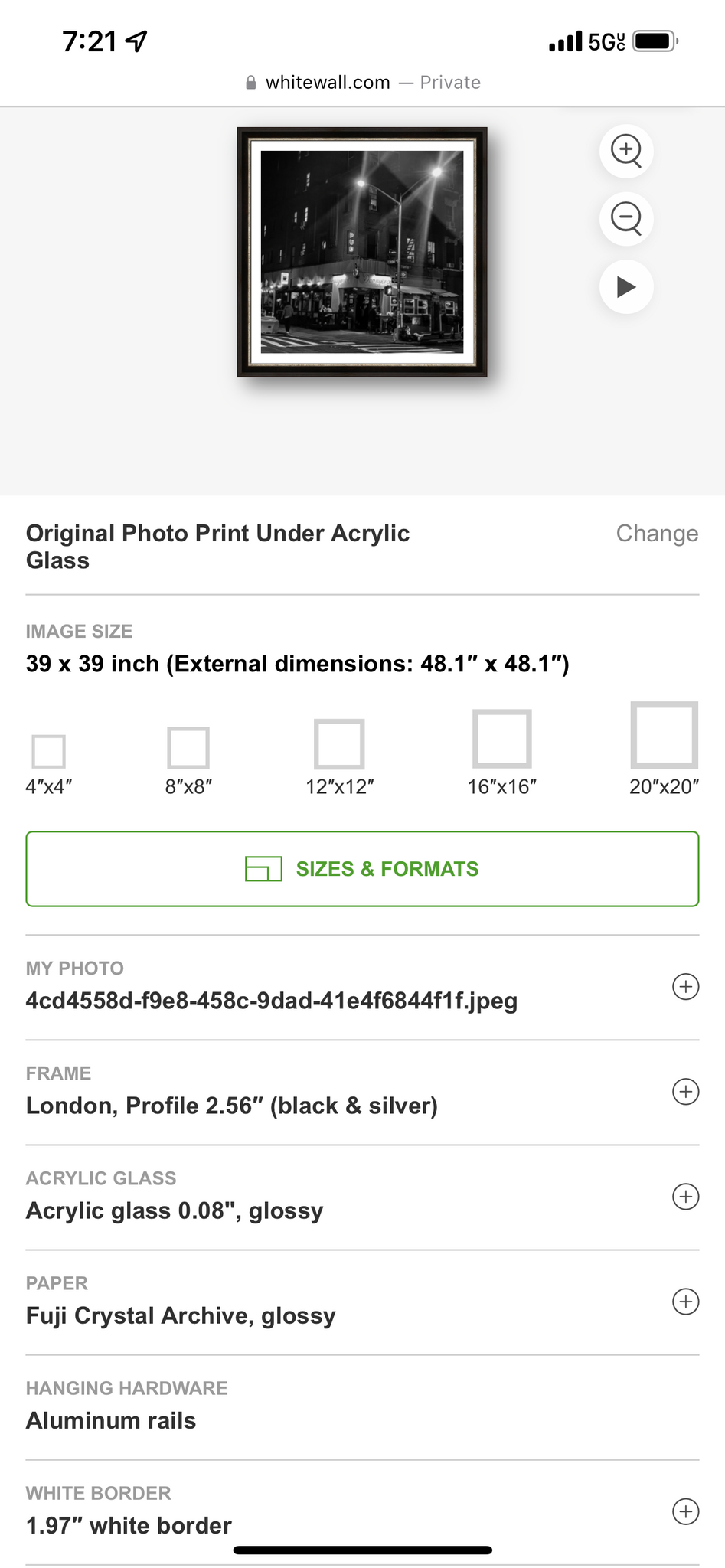Tap the Fuji Crystal Archive paper row

181,1315
